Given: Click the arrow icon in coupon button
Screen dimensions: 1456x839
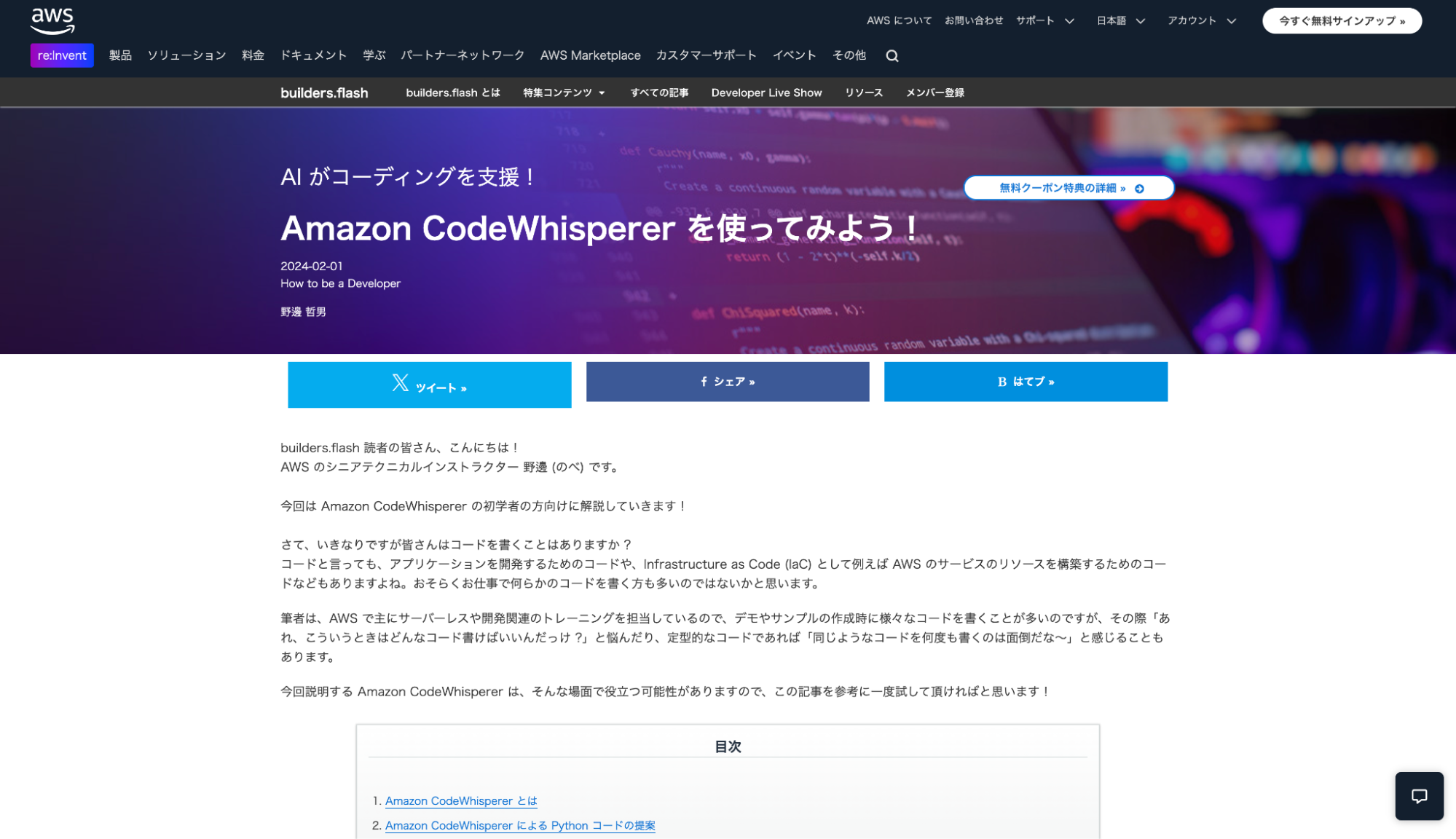Looking at the screenshot, I should 1140,189.
